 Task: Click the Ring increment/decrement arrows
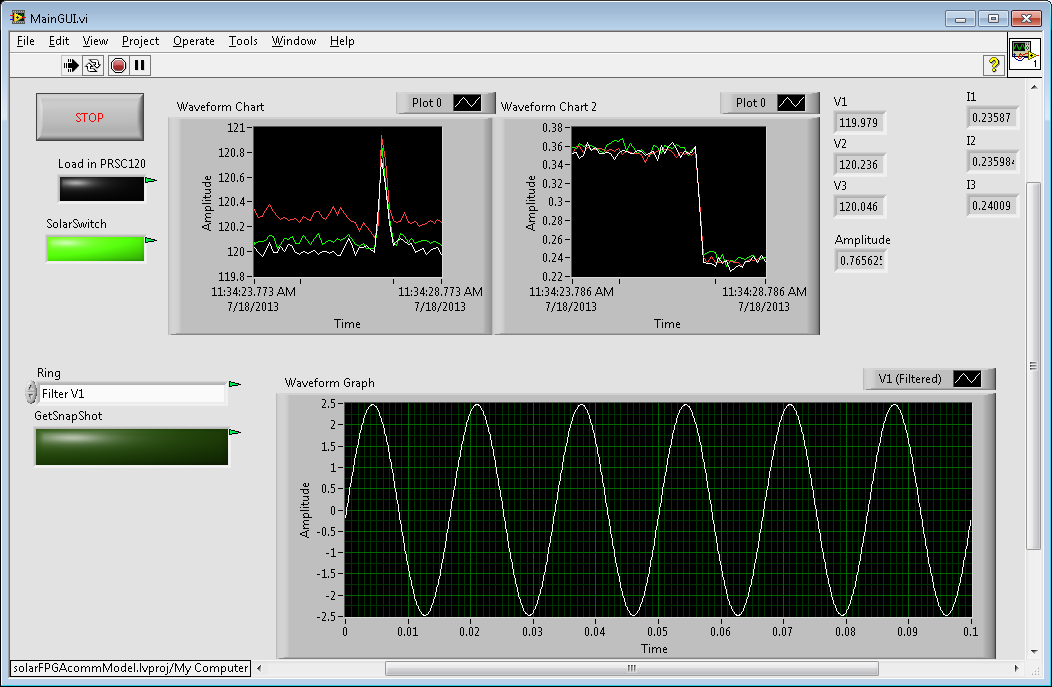[31, 393]
